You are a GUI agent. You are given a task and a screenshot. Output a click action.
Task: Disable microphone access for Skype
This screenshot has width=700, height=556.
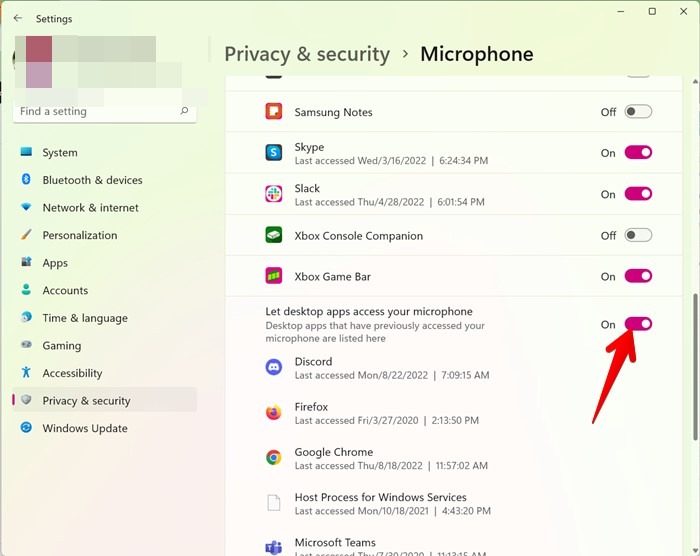tap(638, 153)
